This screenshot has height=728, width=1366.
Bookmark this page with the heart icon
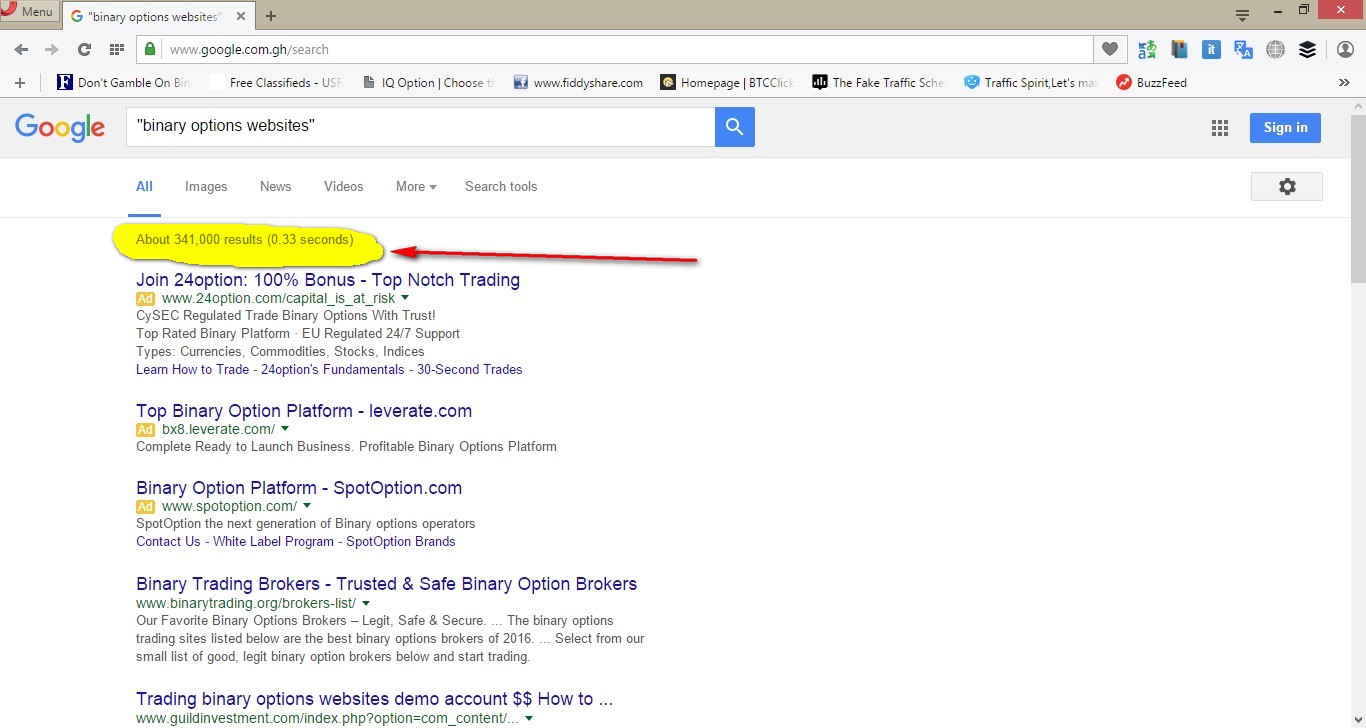pyautogui.click(x=1109, y=49)
